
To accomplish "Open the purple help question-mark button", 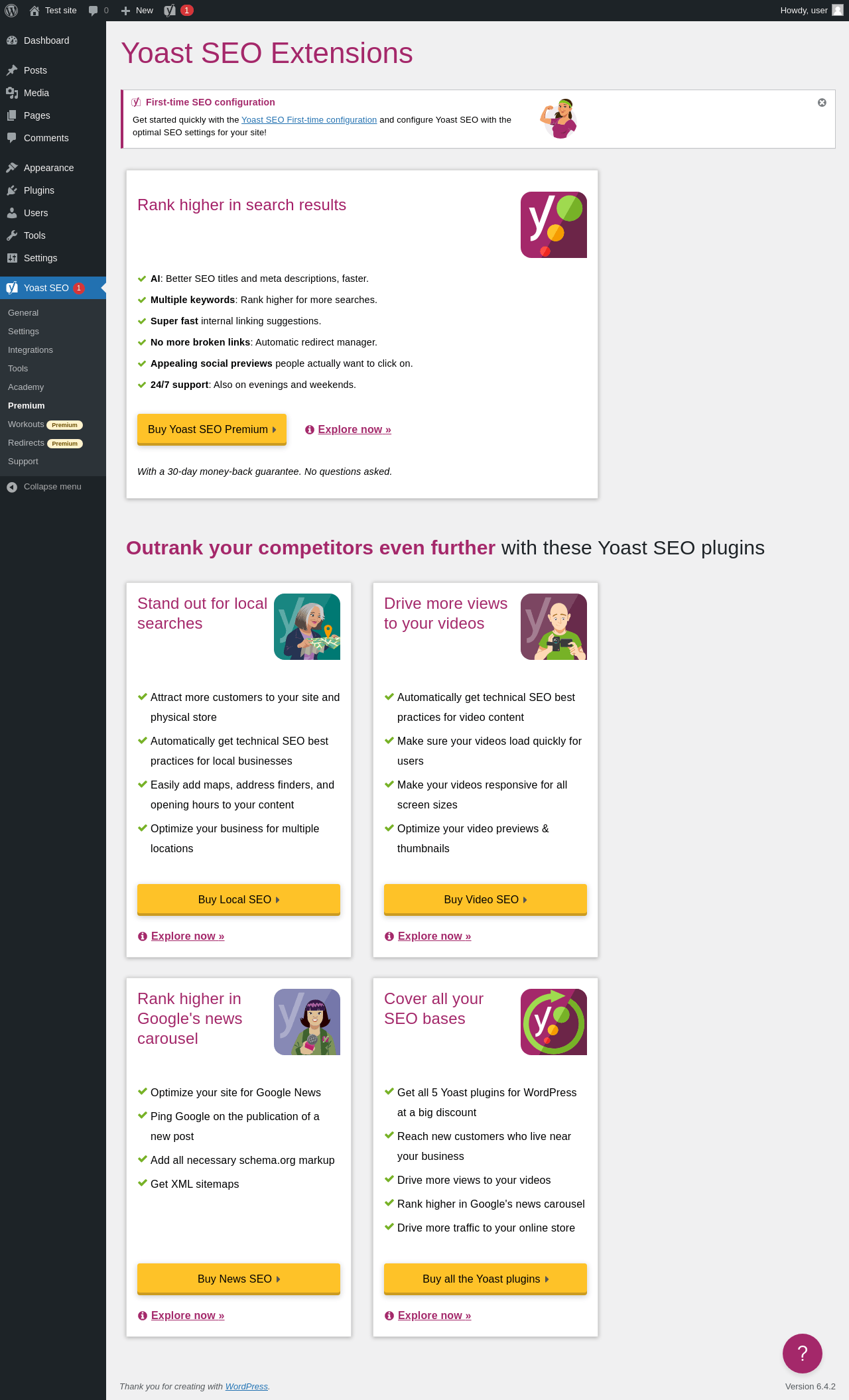I will pos(803,1354).
